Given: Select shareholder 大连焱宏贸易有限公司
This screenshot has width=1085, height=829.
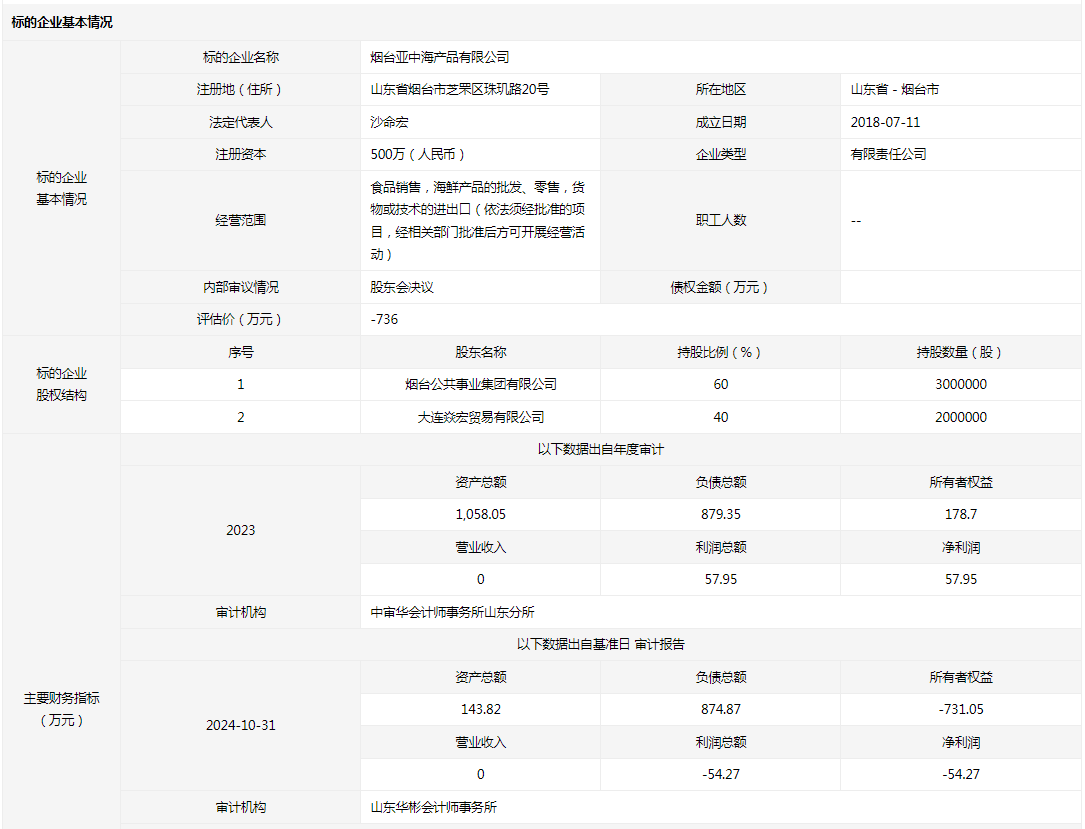Looking at the screenshot, I should point(480,417).
